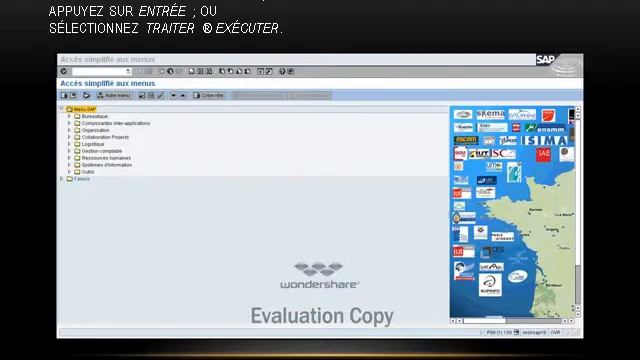
Task: Click the Find Next icon
Action: 209,71
